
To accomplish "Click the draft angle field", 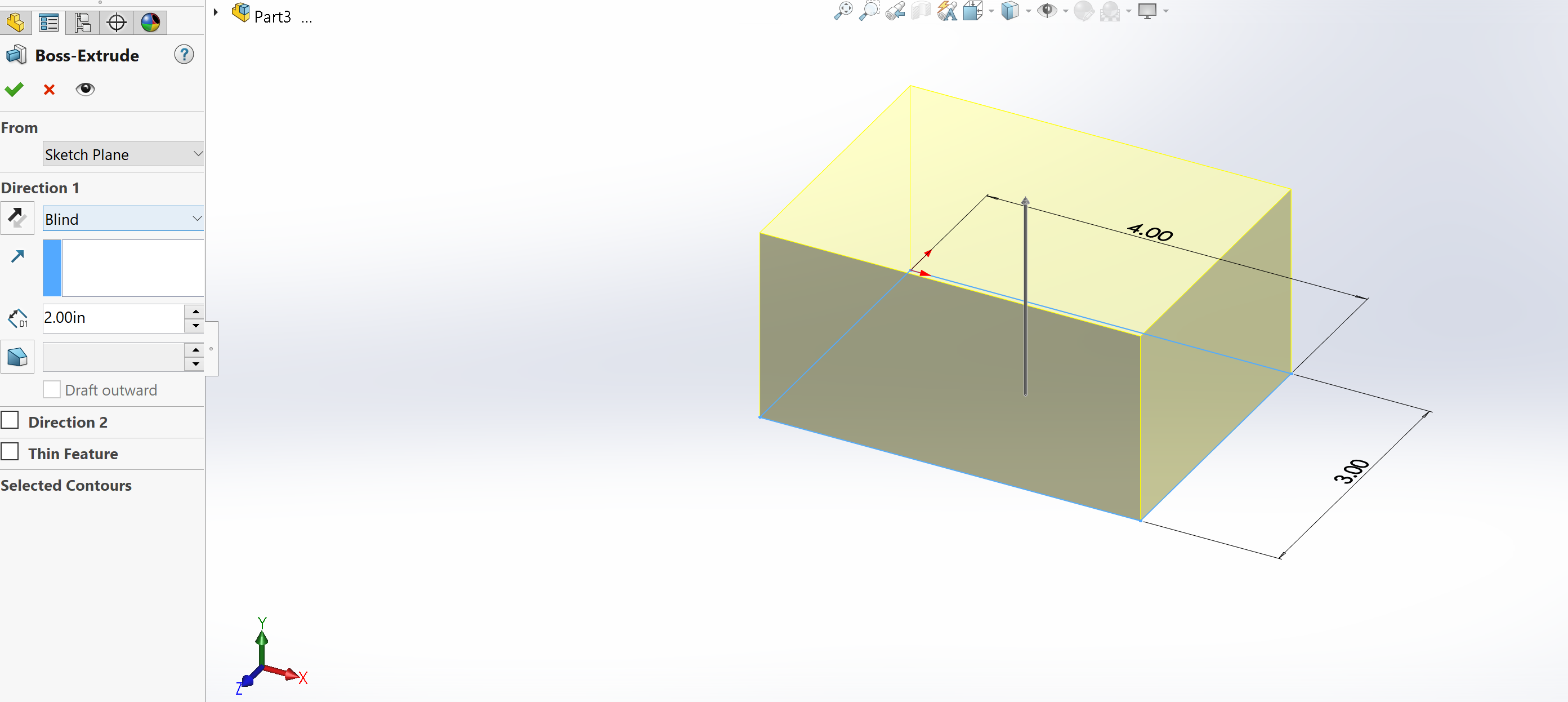I will [x=113, y=357].
